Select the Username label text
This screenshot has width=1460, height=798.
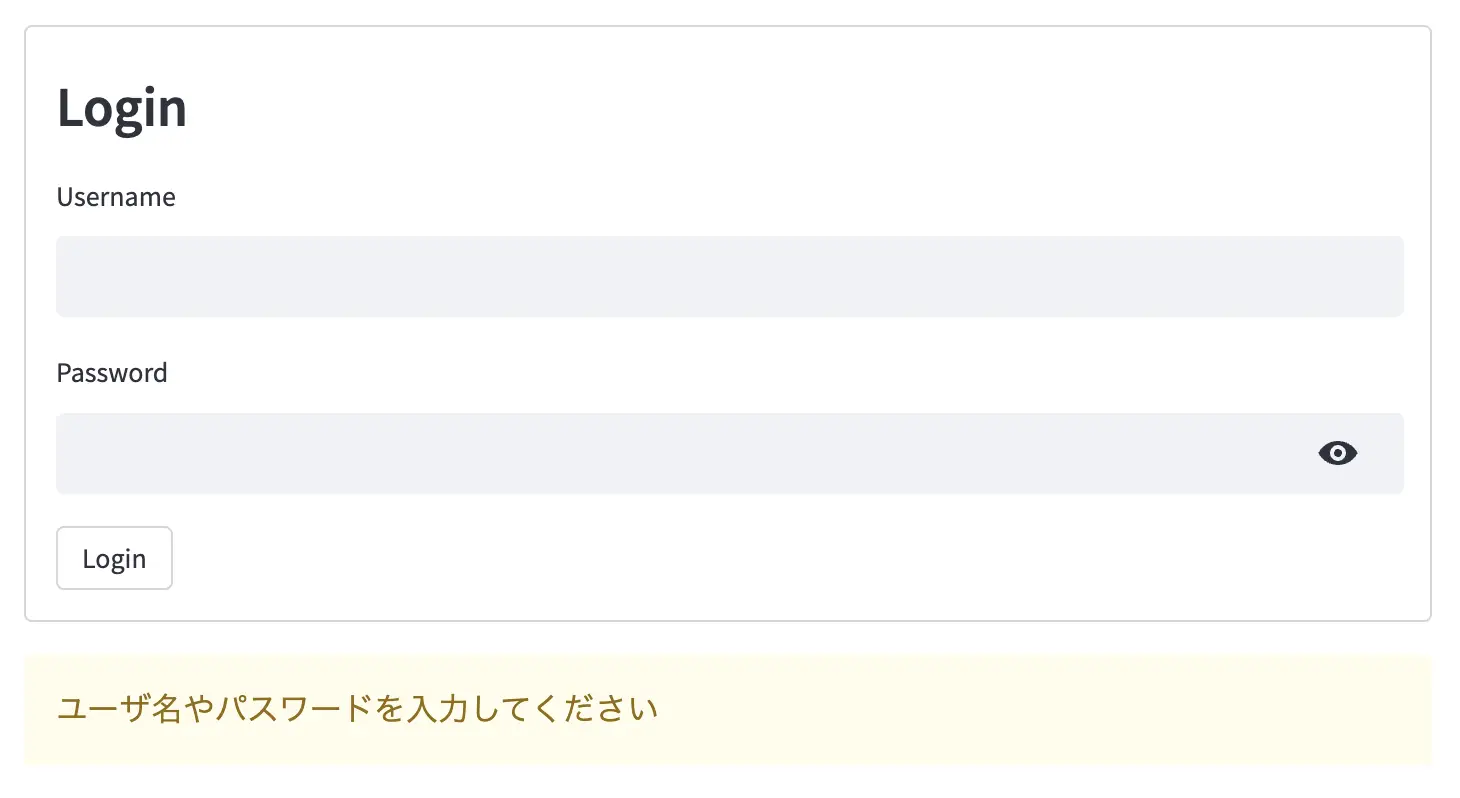pyautogui.click(x=116, y=197)
